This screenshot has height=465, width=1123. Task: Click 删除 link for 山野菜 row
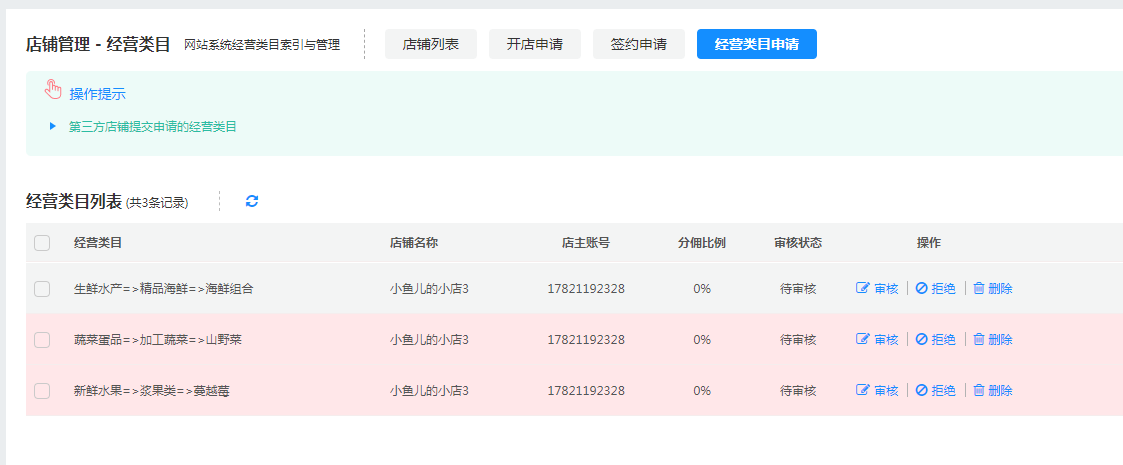[1000, 339]
